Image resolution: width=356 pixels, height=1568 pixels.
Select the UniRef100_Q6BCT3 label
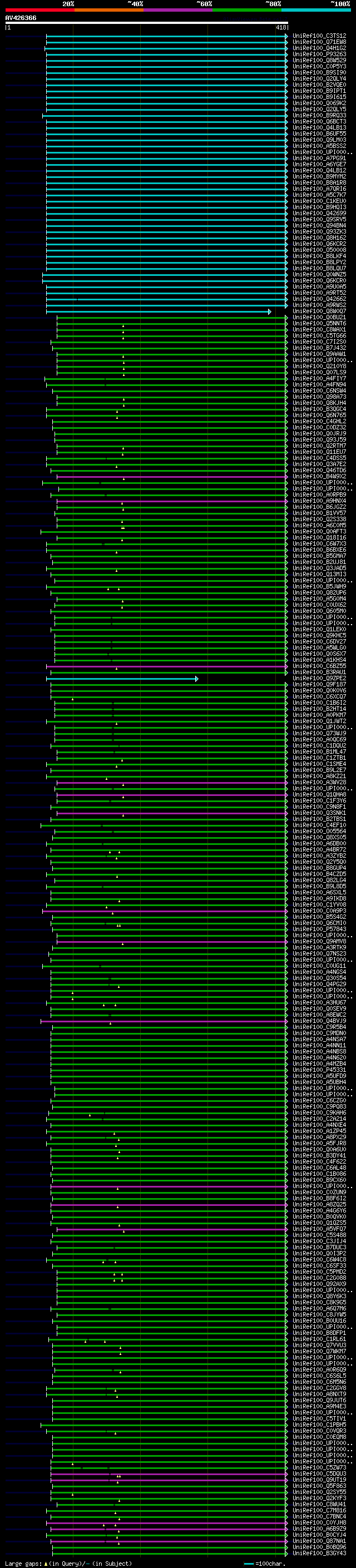pos(319,122)
